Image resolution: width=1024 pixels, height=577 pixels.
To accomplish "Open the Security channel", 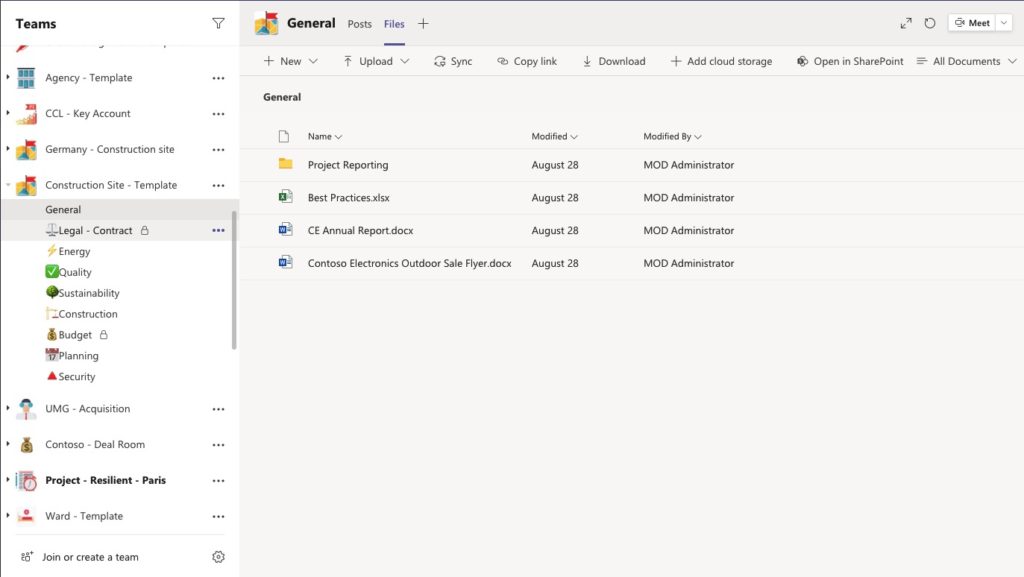I will click(71, 377).
